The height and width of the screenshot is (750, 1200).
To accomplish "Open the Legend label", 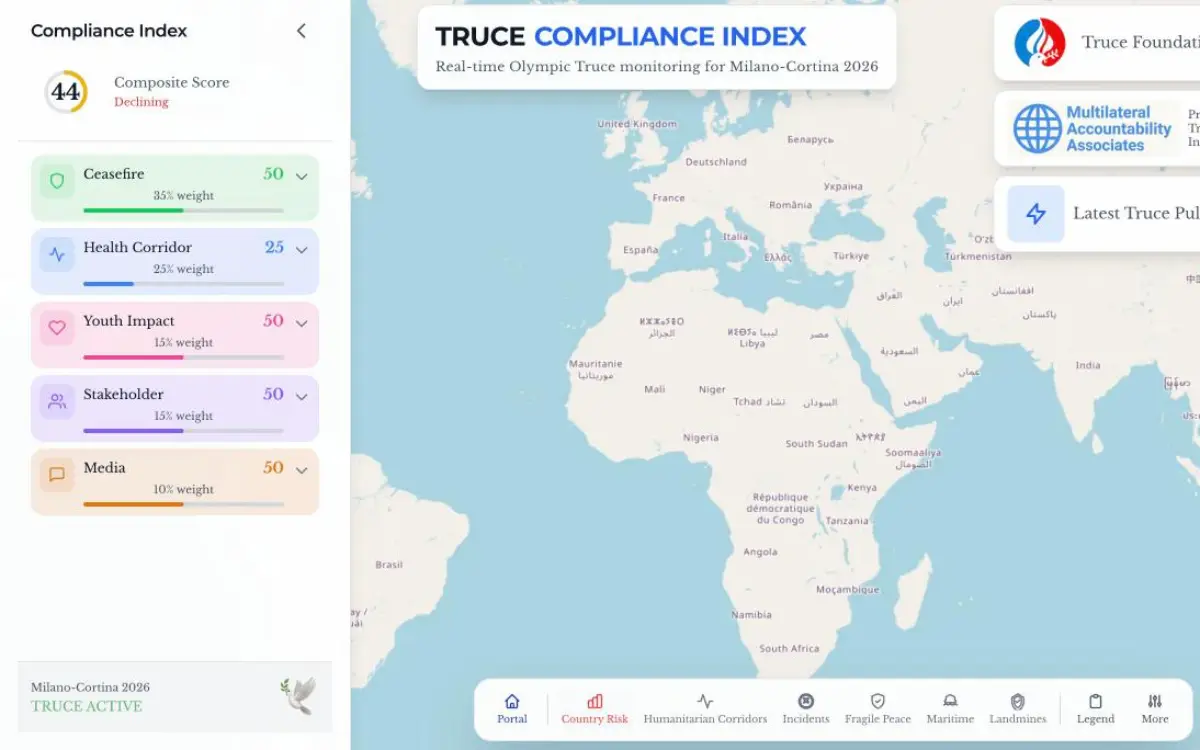I will [x=1095, y=719].
